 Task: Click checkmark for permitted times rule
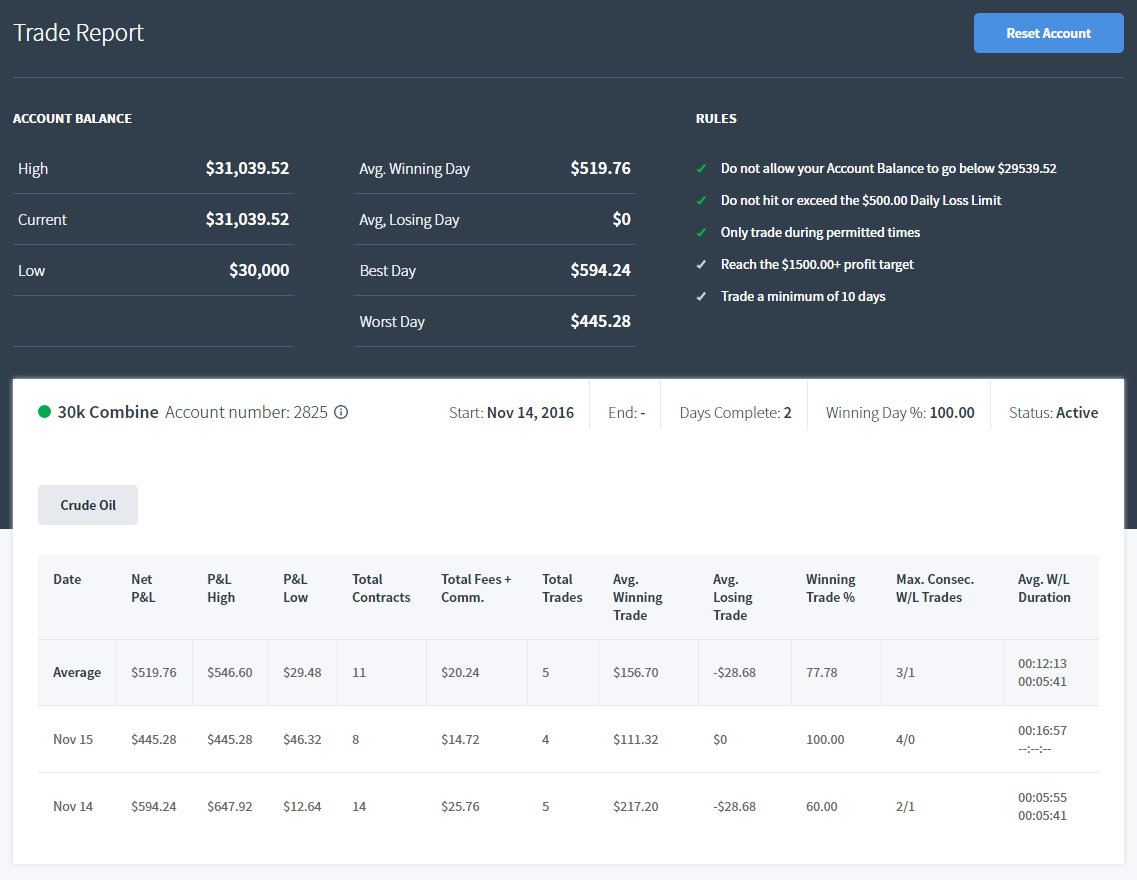701,233
